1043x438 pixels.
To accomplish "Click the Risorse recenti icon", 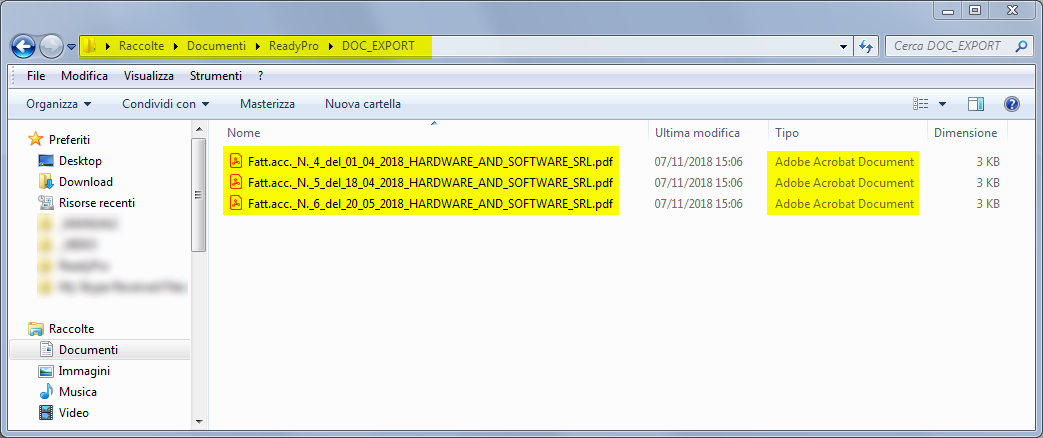I will (x=46, y=203).
